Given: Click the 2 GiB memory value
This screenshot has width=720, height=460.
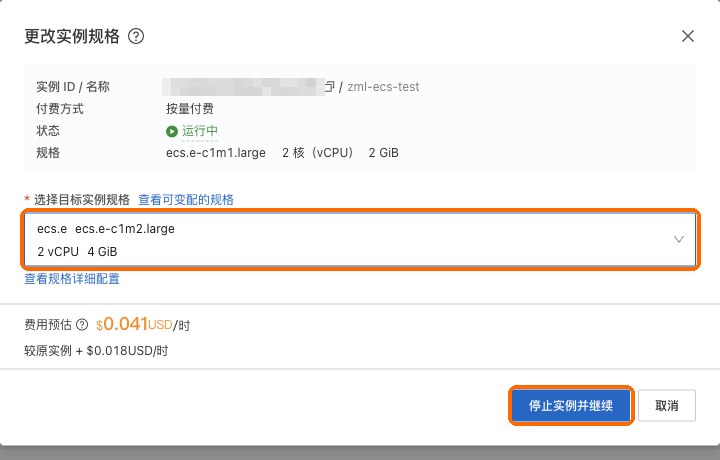Looking at the screenshot, I should [383, 153].
